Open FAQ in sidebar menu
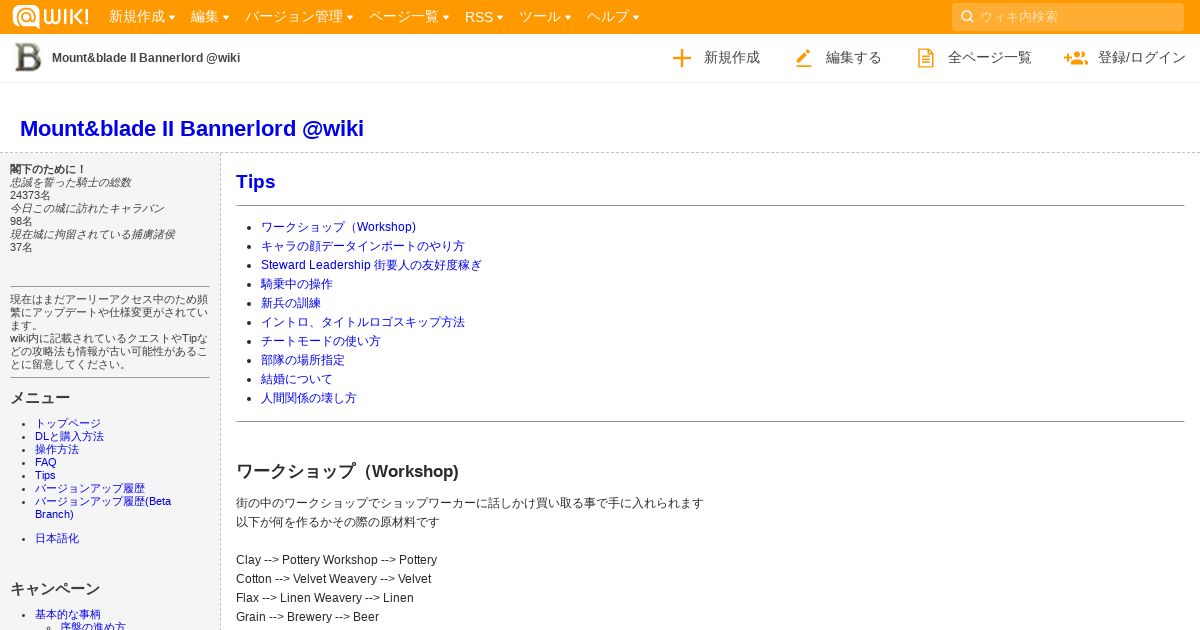The height and width of the screenshot is (630, 1200). 46,463
